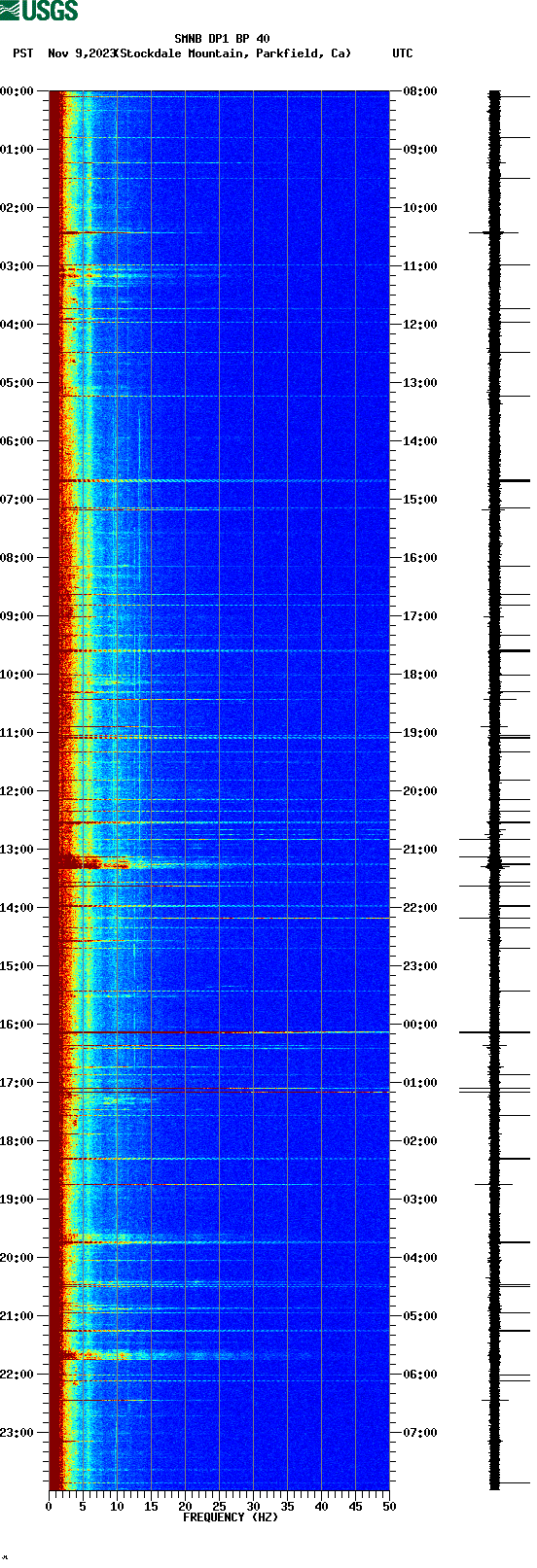Click the 10:00 PST time label

point(18,675)
